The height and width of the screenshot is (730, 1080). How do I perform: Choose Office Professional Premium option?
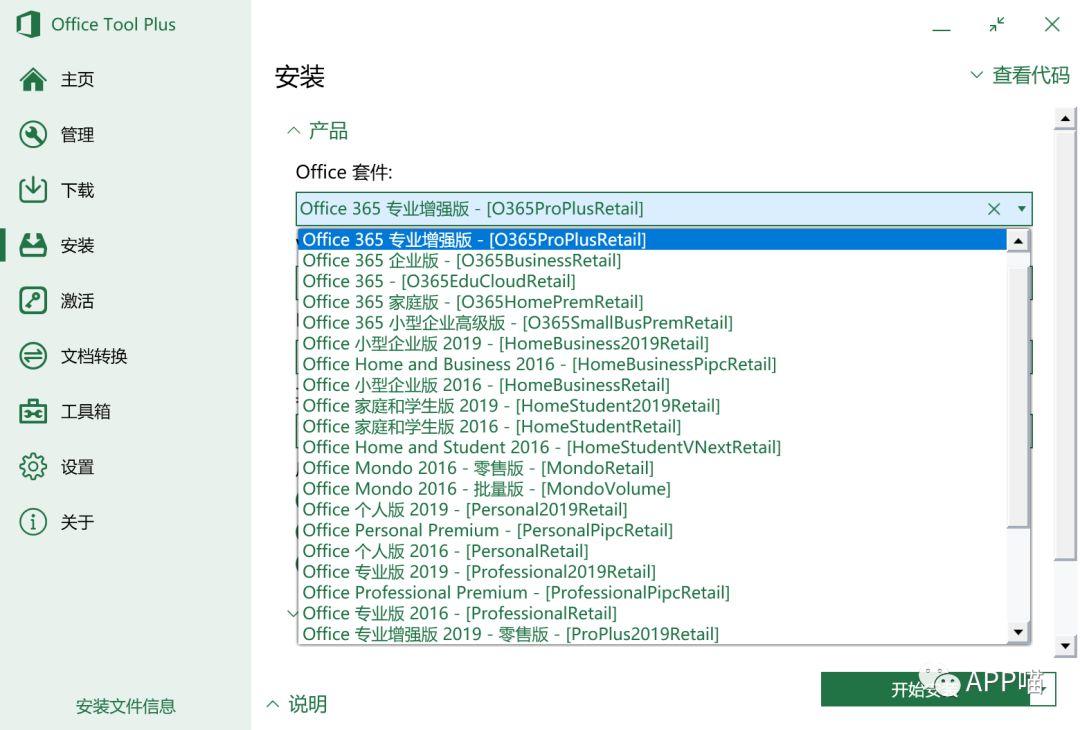click(x=653, y=592)
